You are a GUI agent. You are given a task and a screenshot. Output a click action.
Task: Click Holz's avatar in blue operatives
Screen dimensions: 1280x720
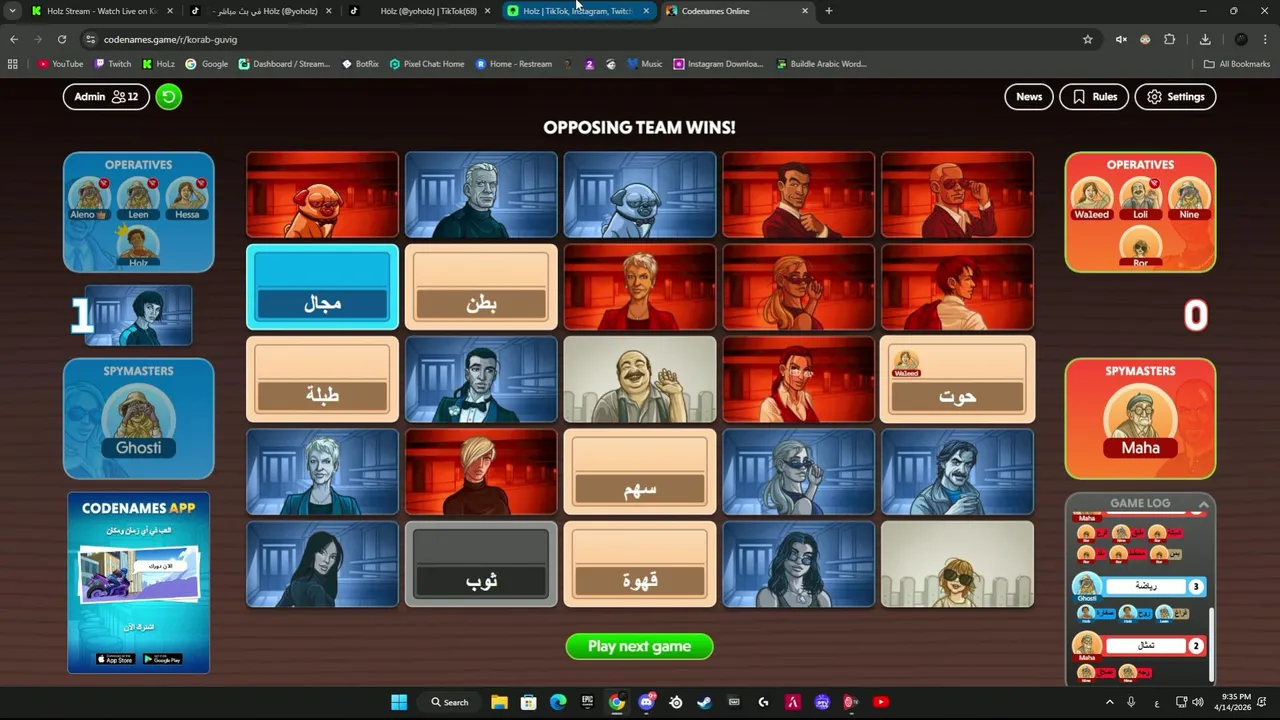tap(138, 246)
